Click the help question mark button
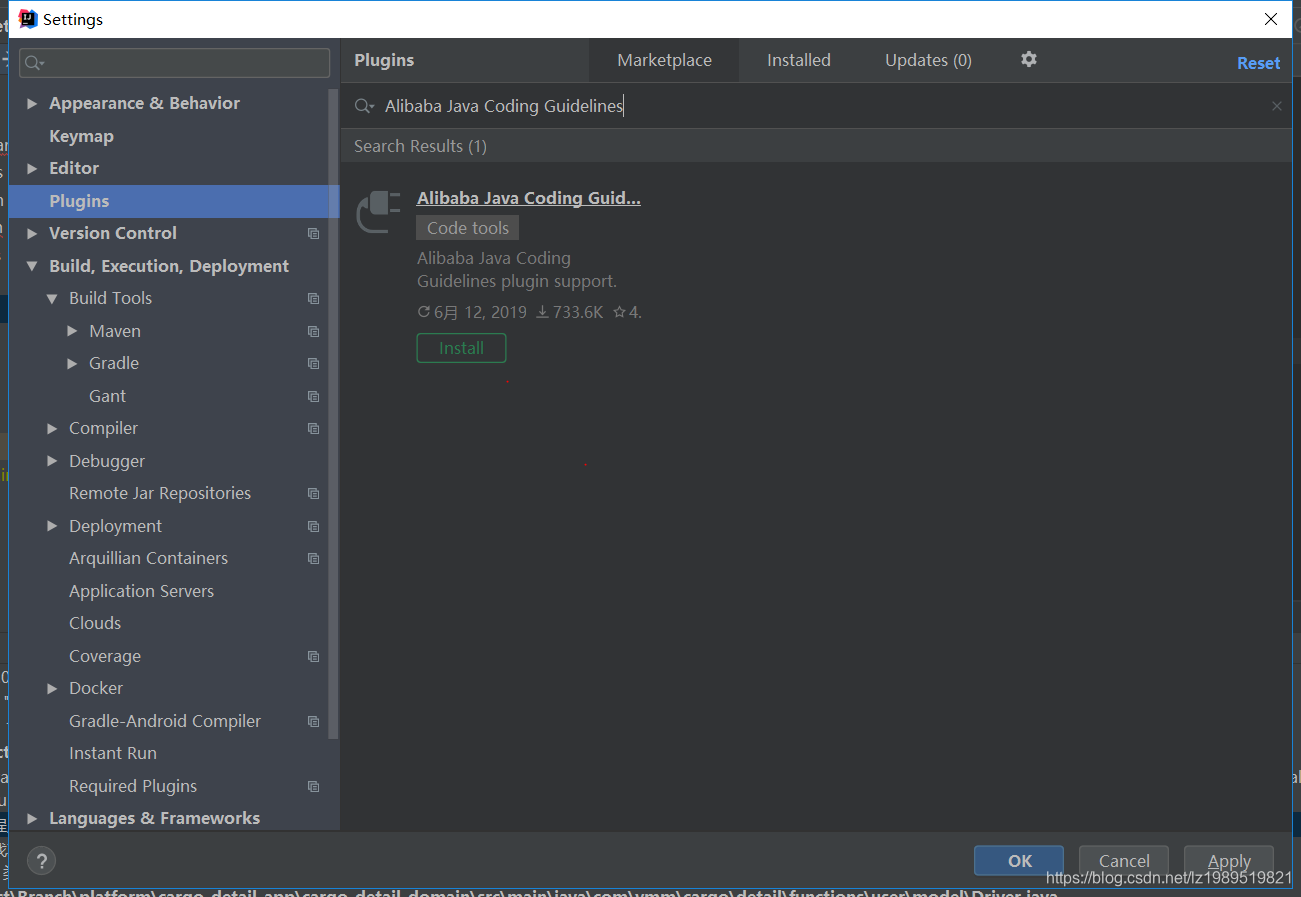The height and width of the screenshot is (897, 1301). tap(41, 860)
